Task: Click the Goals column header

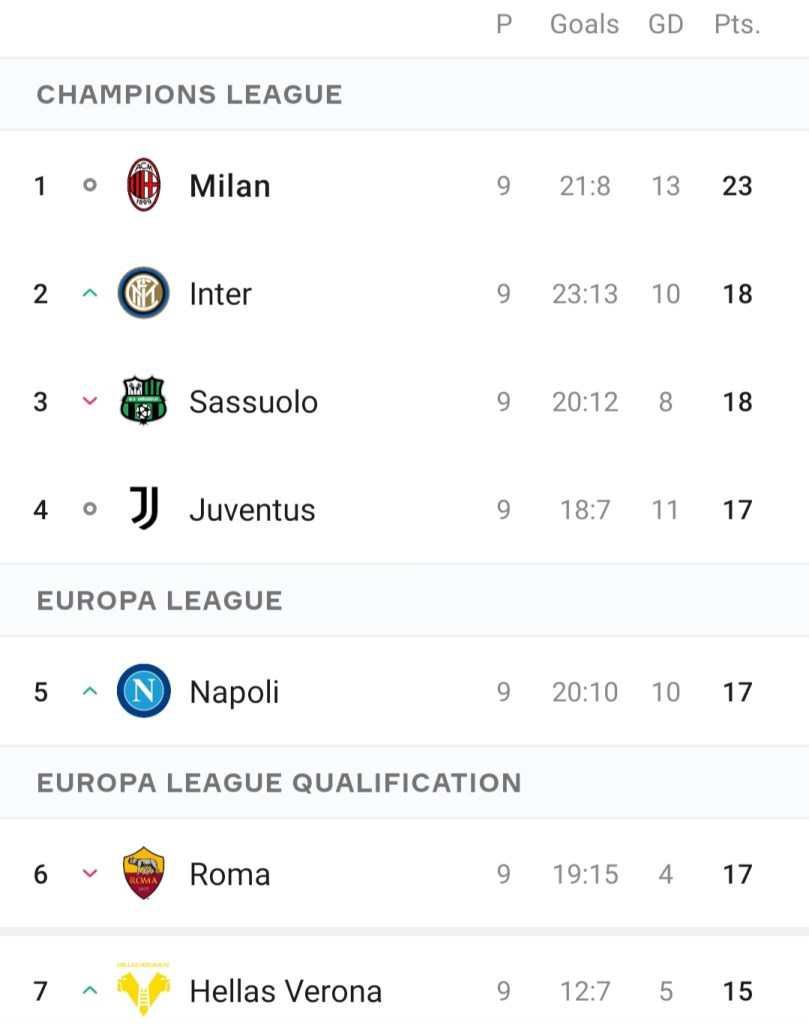Action: [585, 25]
